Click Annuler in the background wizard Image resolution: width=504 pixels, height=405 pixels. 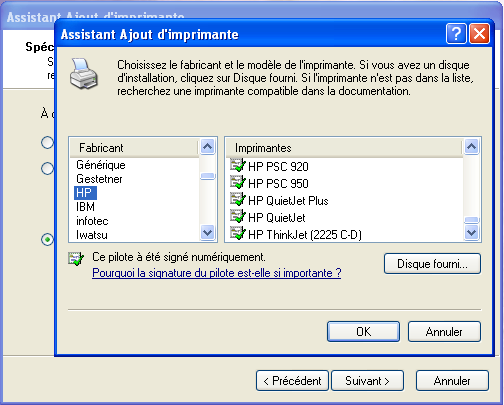(x=452, y=380)
